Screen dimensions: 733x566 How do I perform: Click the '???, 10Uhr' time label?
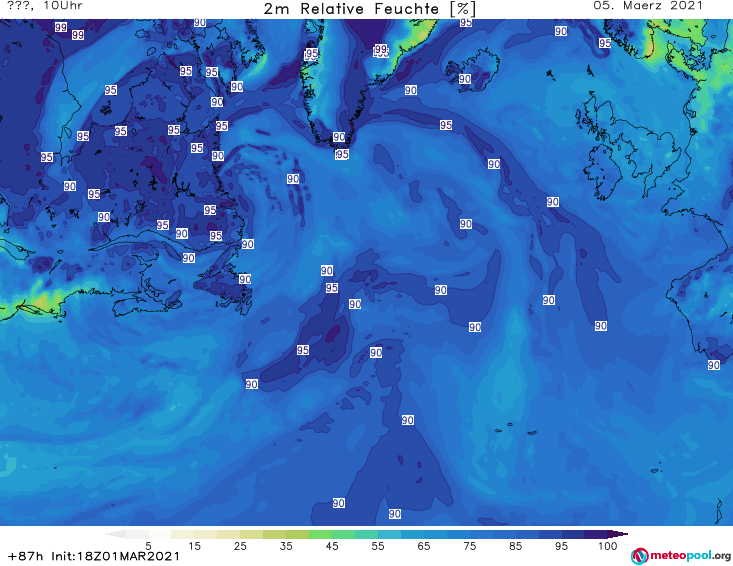(45, 6)
